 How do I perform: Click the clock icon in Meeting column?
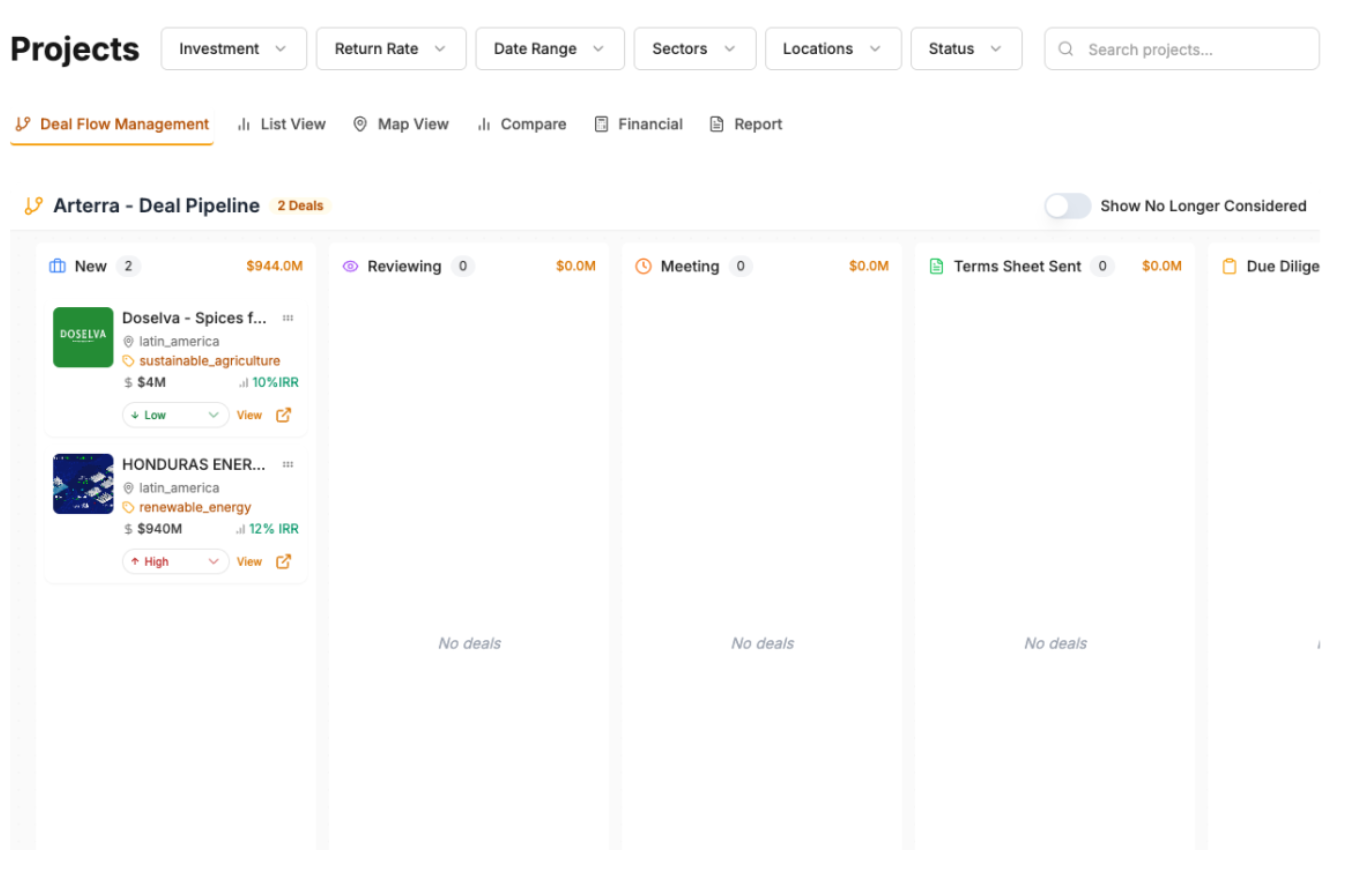point(643,266)
